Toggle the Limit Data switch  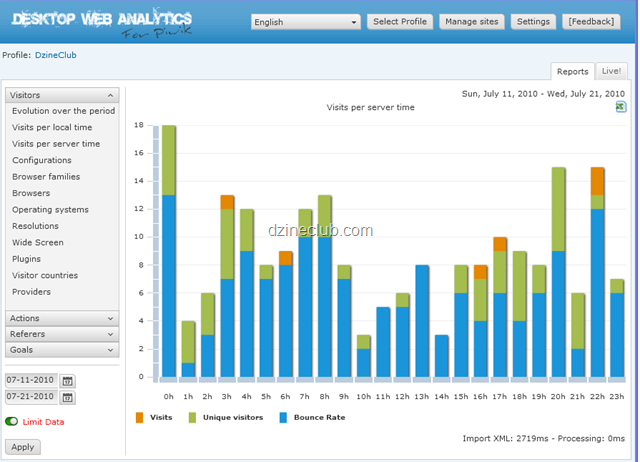coord(11,421)
